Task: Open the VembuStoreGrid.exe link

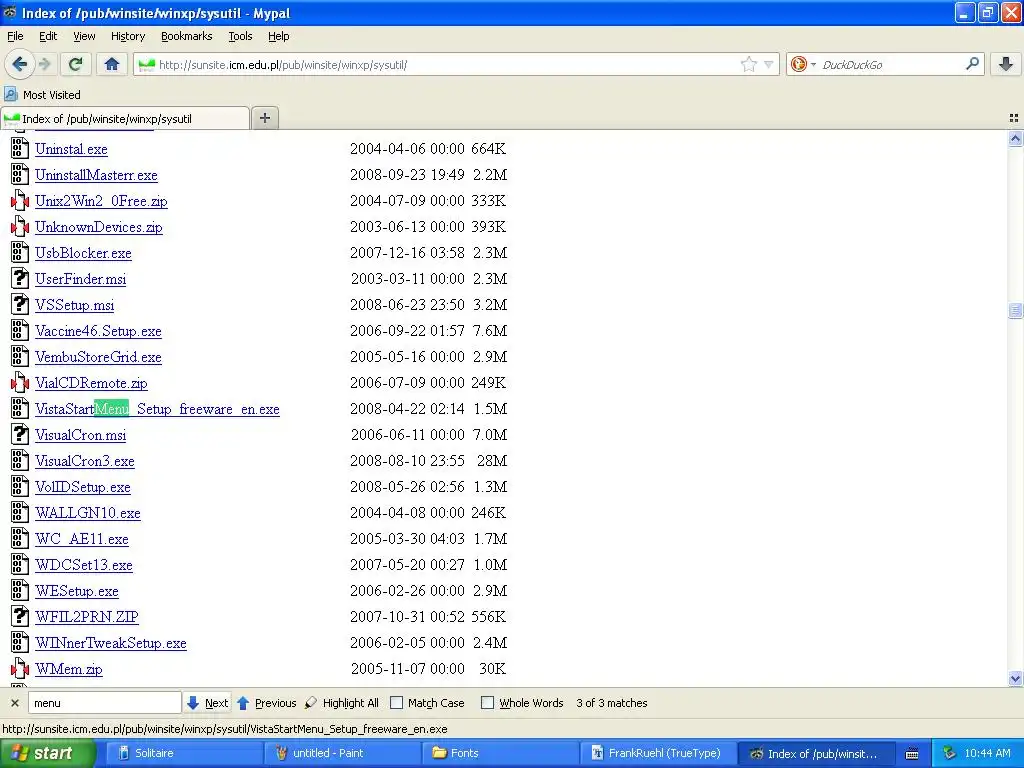Action: 98,357
